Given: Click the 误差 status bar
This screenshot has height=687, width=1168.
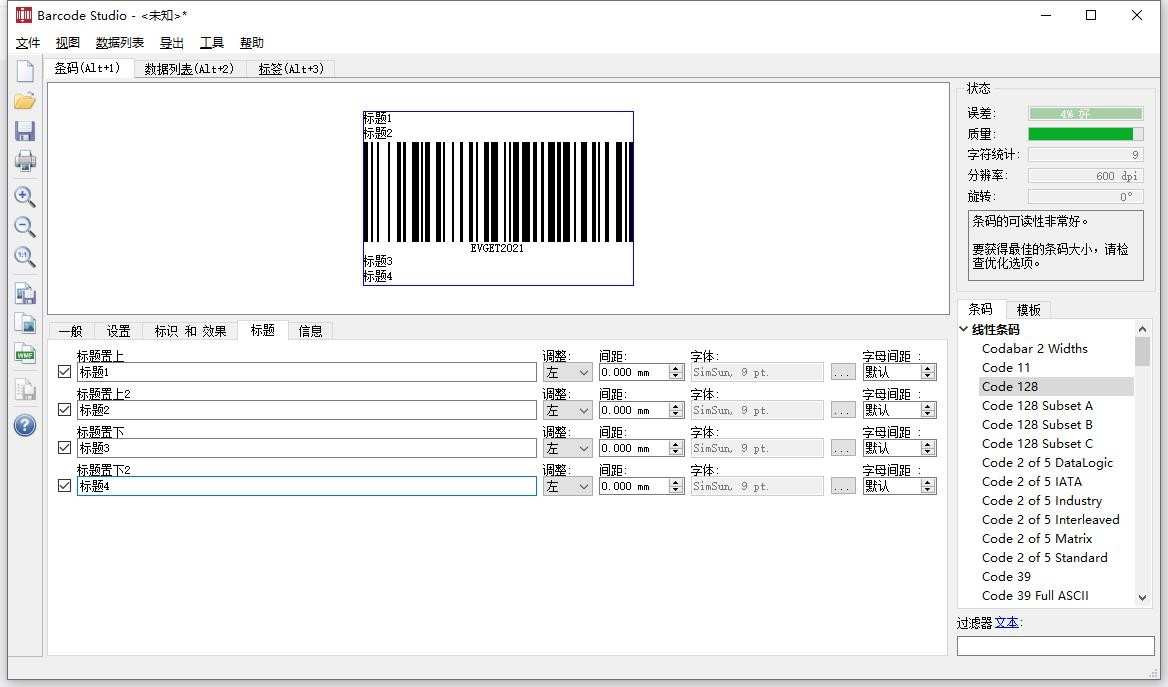Looking at the screenshot, I should (x=1085, y=113).
